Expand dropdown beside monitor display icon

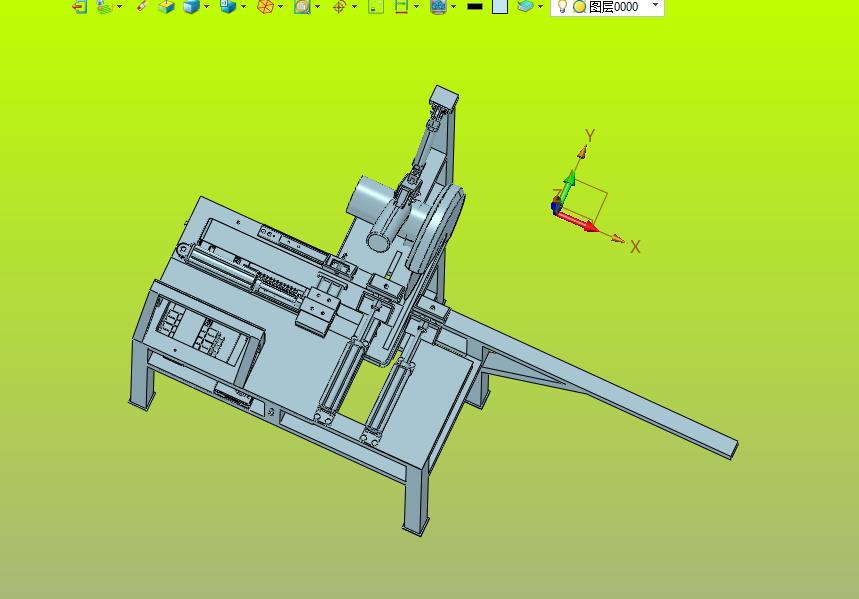pos(454,7)
